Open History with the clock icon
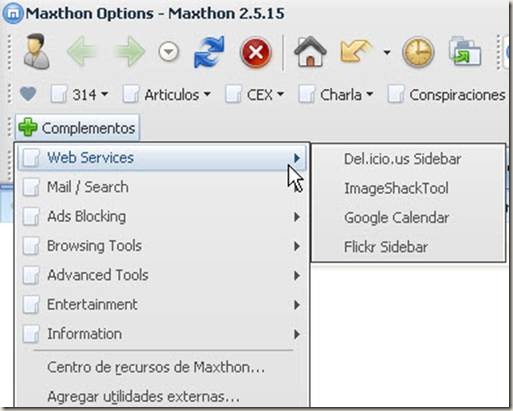This screenshot has width=513, height=411. [x=418, y=52]
